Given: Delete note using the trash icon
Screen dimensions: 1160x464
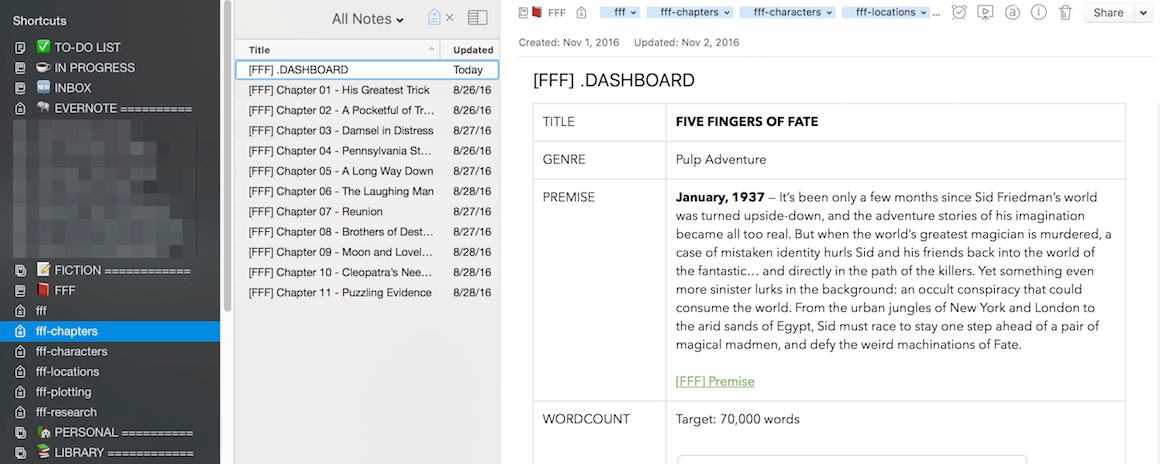Looking at the screenshot, I should tap(1065, 13).
